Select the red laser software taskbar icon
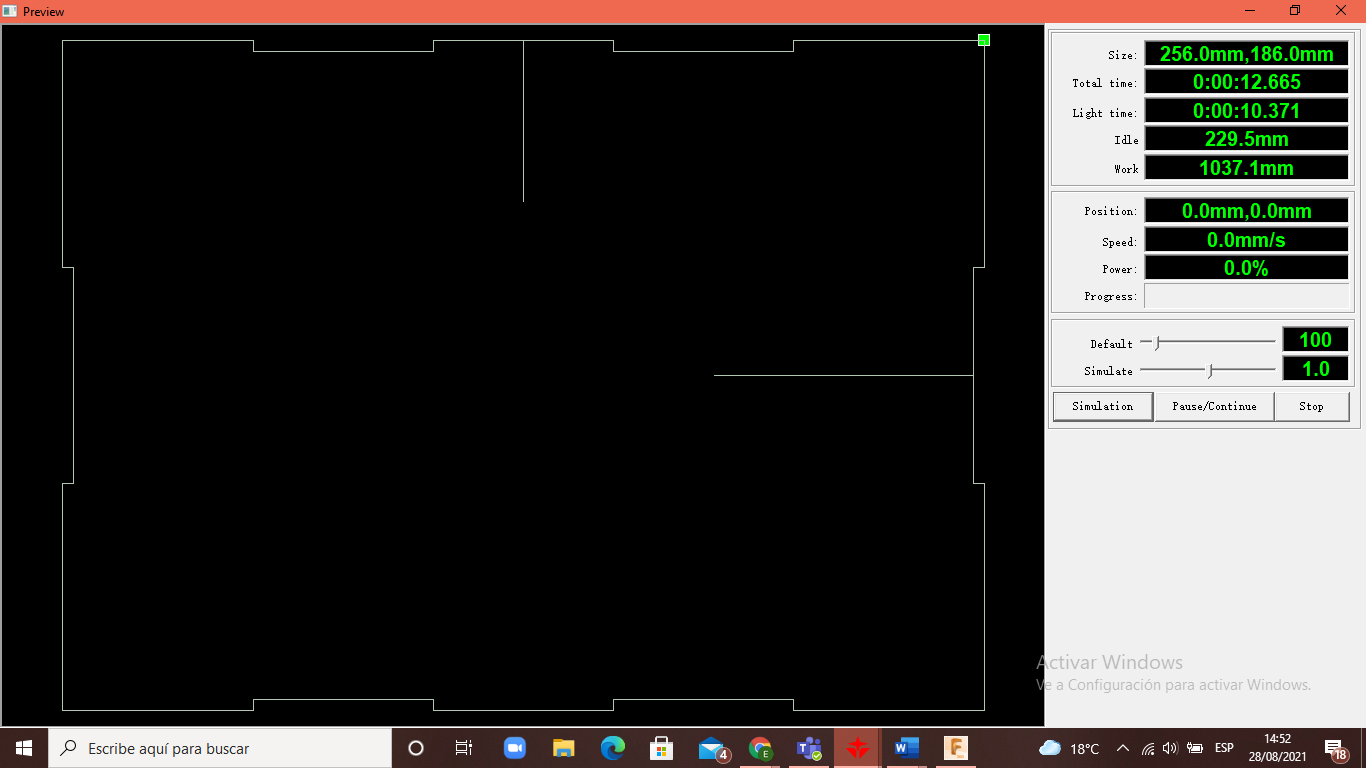The width and height of the screenshot is (1366, 768). pyautogui.click(x=857, y=748)
